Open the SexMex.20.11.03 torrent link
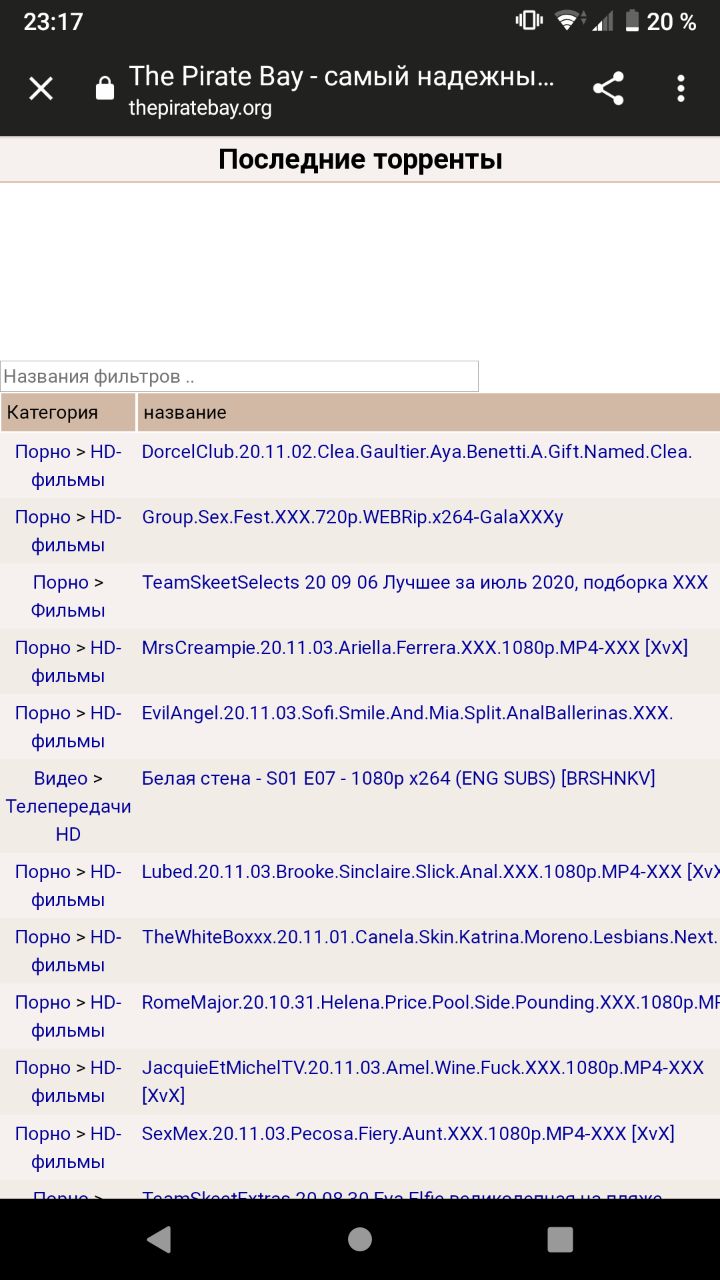Screen dimensions: 720x1280 click(x=408, y=1133)
